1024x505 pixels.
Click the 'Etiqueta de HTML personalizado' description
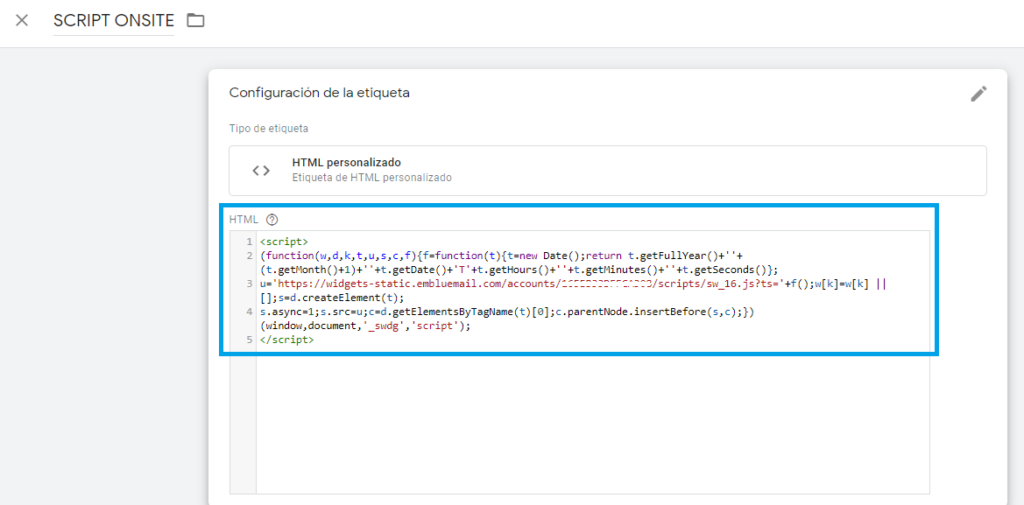(x=371, y=178)
